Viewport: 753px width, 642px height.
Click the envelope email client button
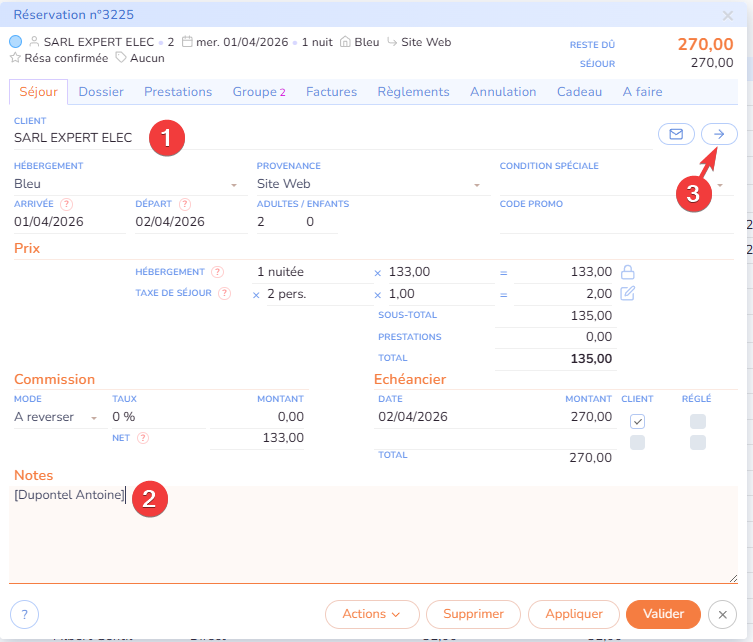click(676, 134)
